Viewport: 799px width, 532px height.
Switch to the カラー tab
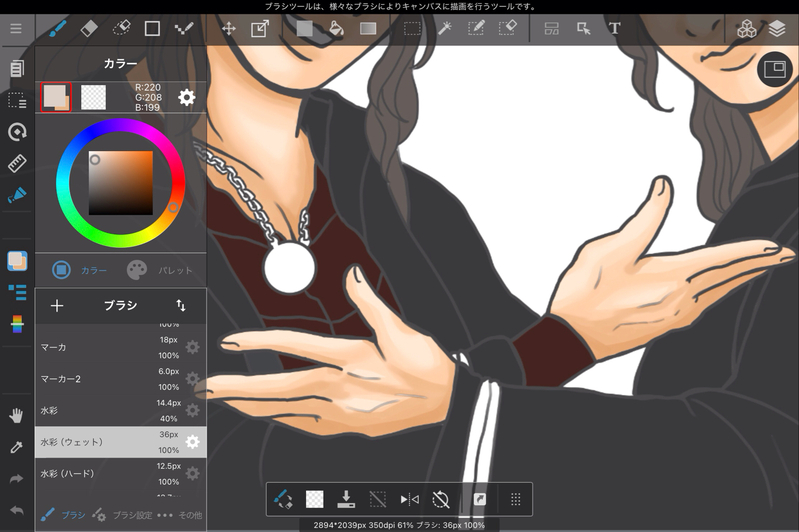79,270
